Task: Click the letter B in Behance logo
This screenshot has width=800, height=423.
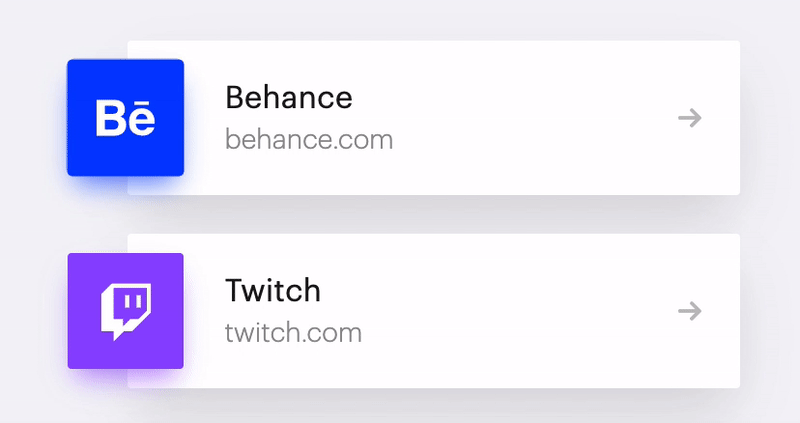Action: click(111, 118)
